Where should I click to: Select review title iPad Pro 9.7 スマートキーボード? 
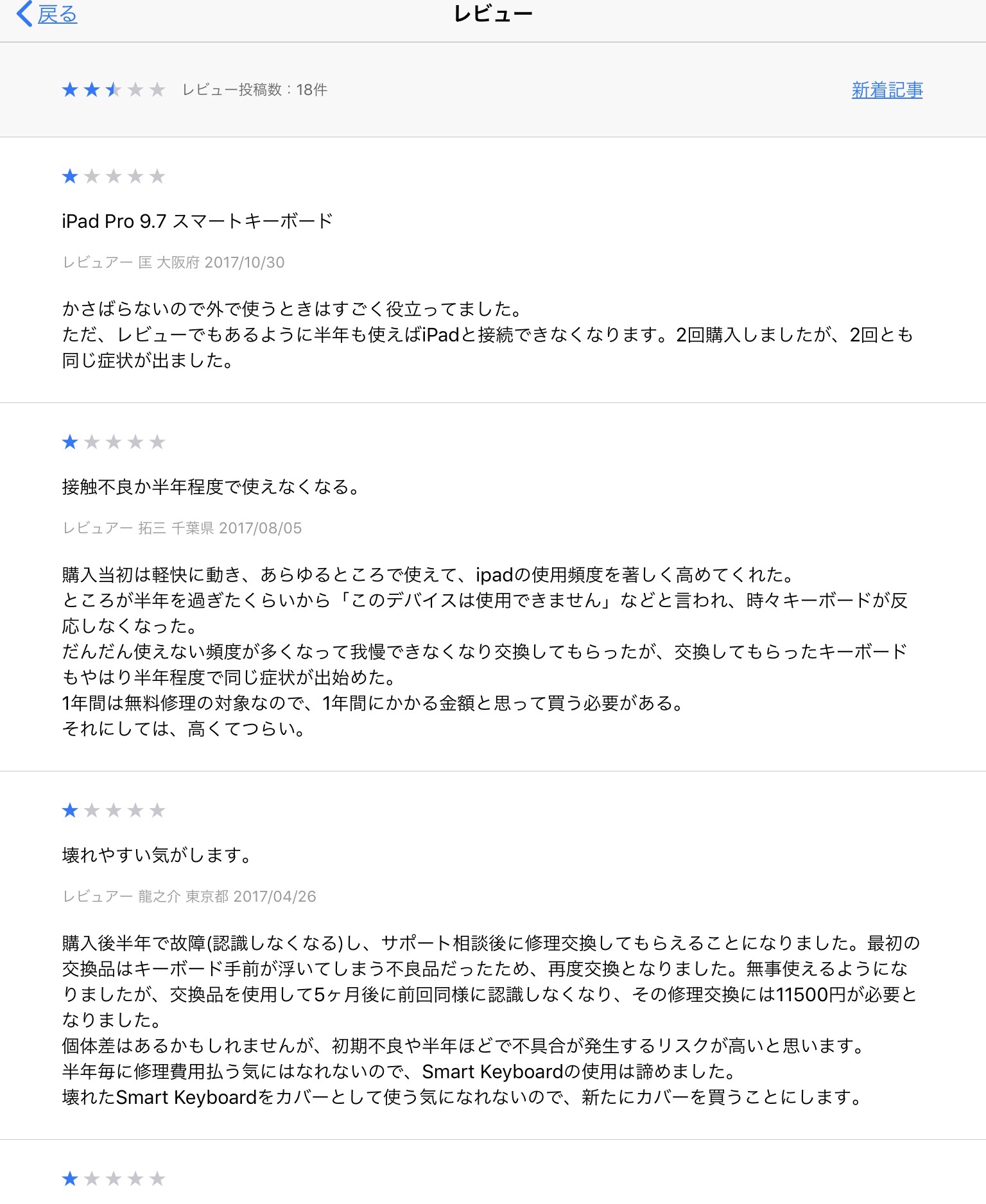(198, 221)
